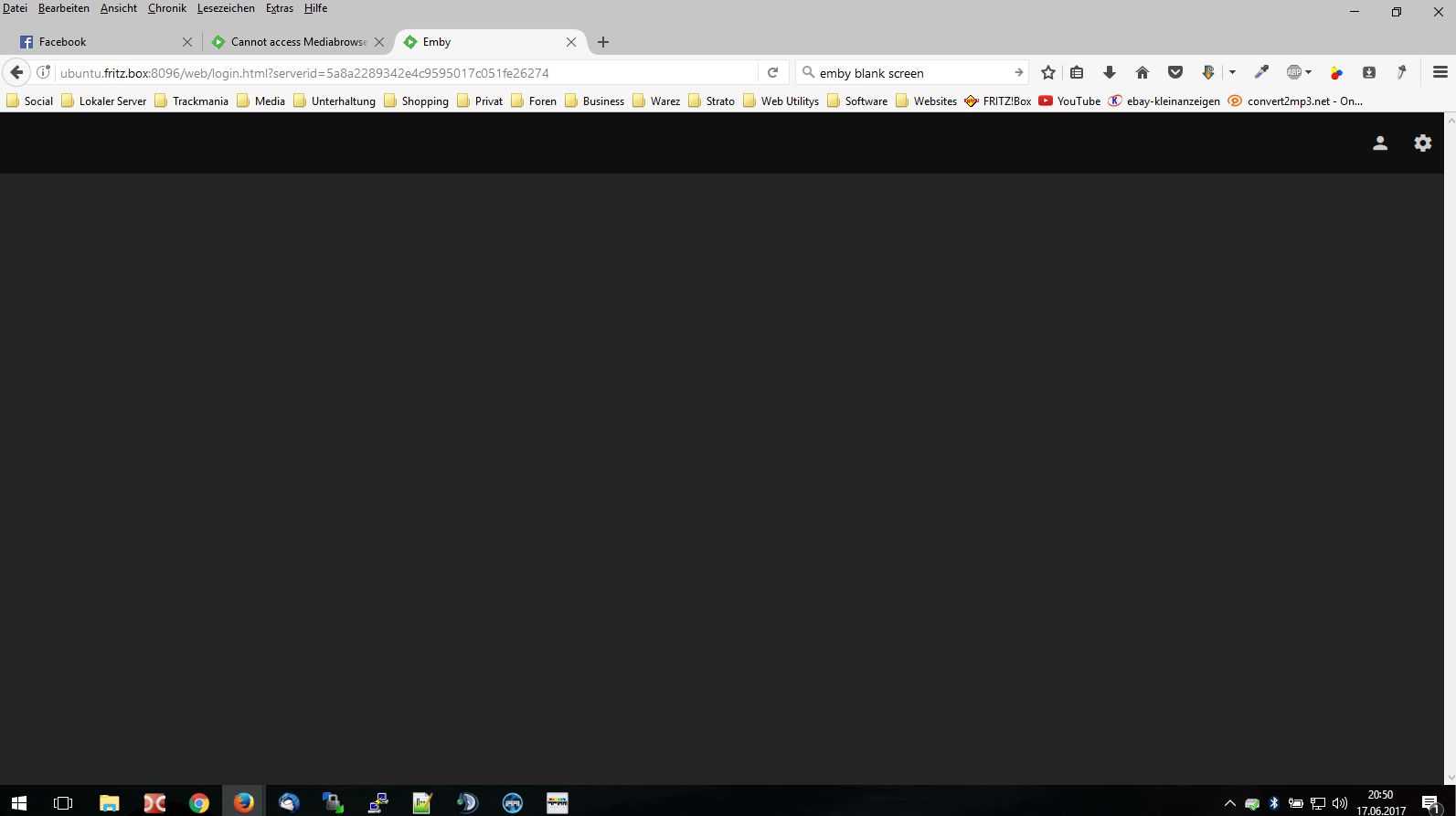
Task: Show hidden system tray icons
Action: click(x=1229, y=803)
